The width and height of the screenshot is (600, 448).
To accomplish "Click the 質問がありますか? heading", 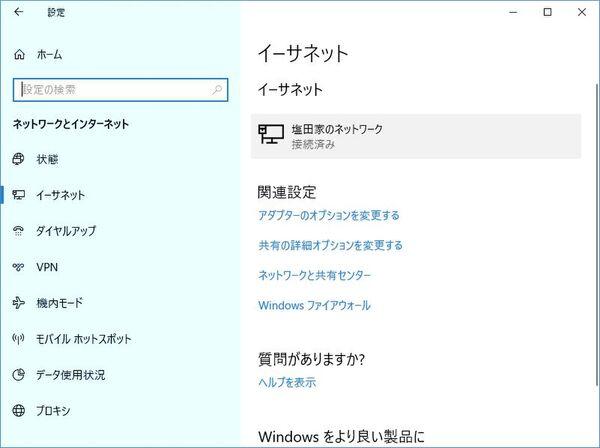I will click(311, 359).
